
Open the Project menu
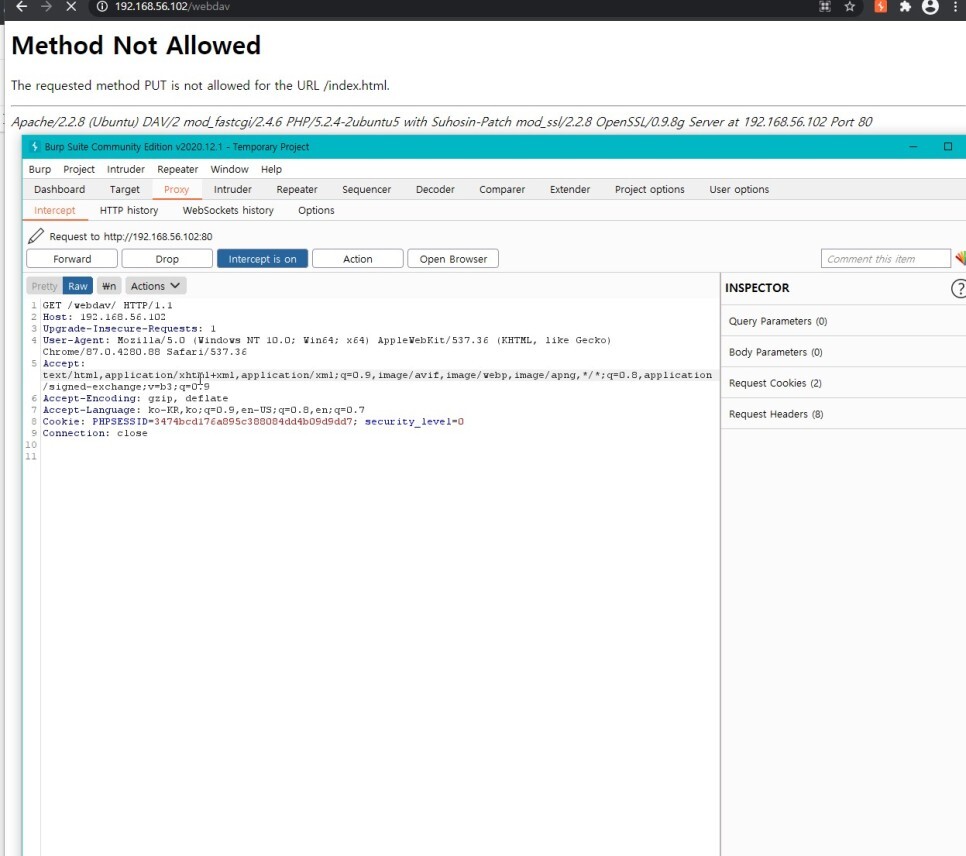tap(79, 169)
